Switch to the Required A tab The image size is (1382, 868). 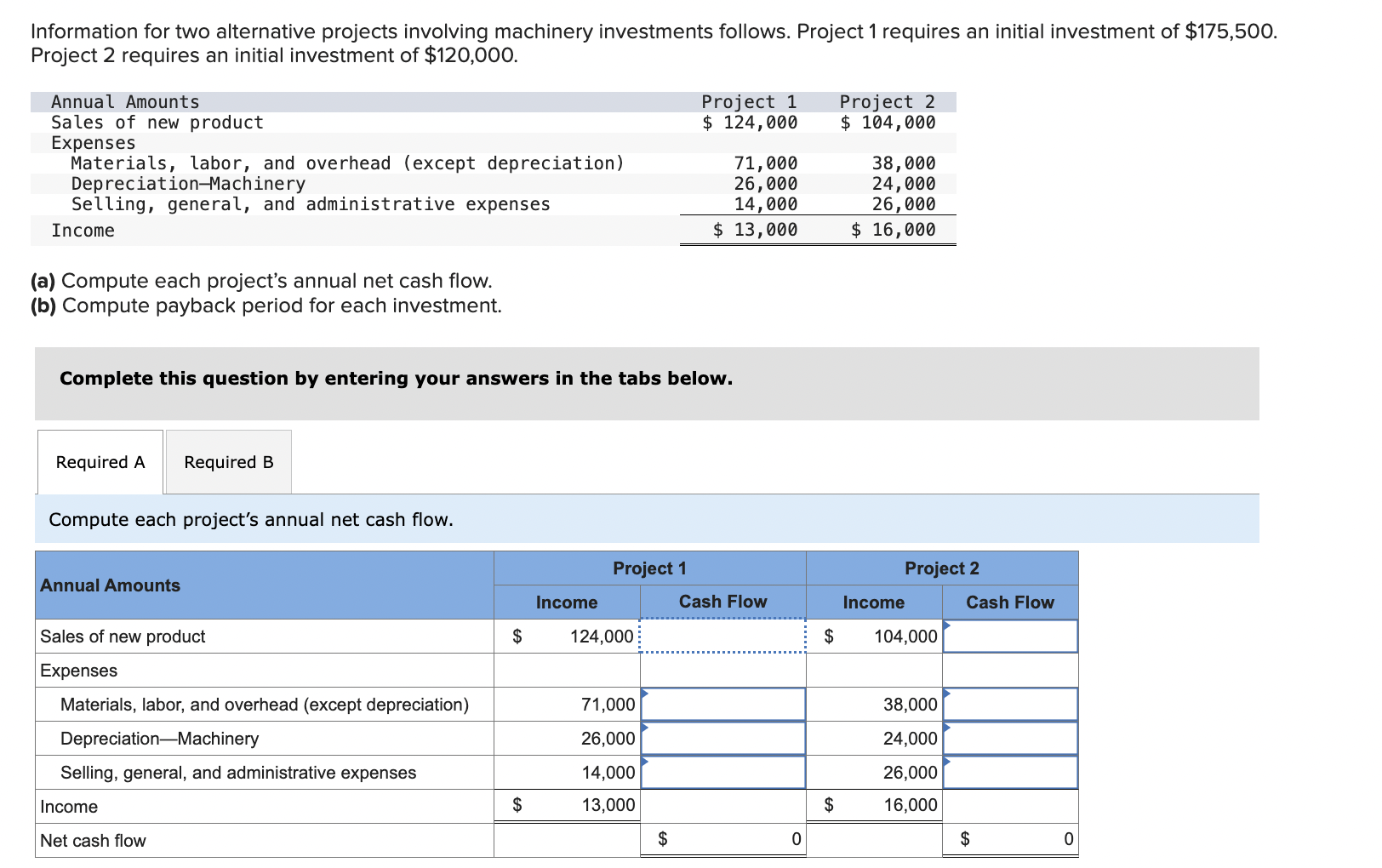tap(100, 461)
